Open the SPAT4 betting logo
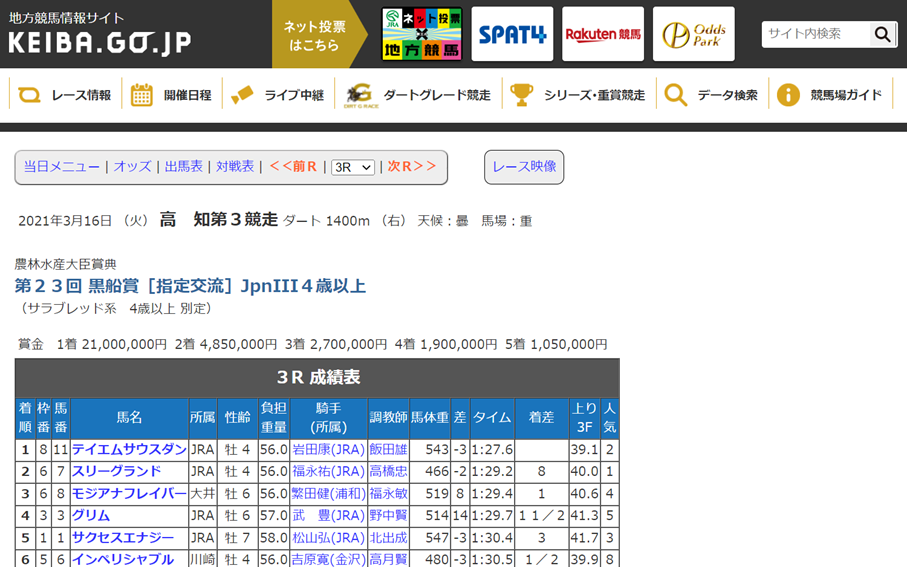 click(512, 34)
